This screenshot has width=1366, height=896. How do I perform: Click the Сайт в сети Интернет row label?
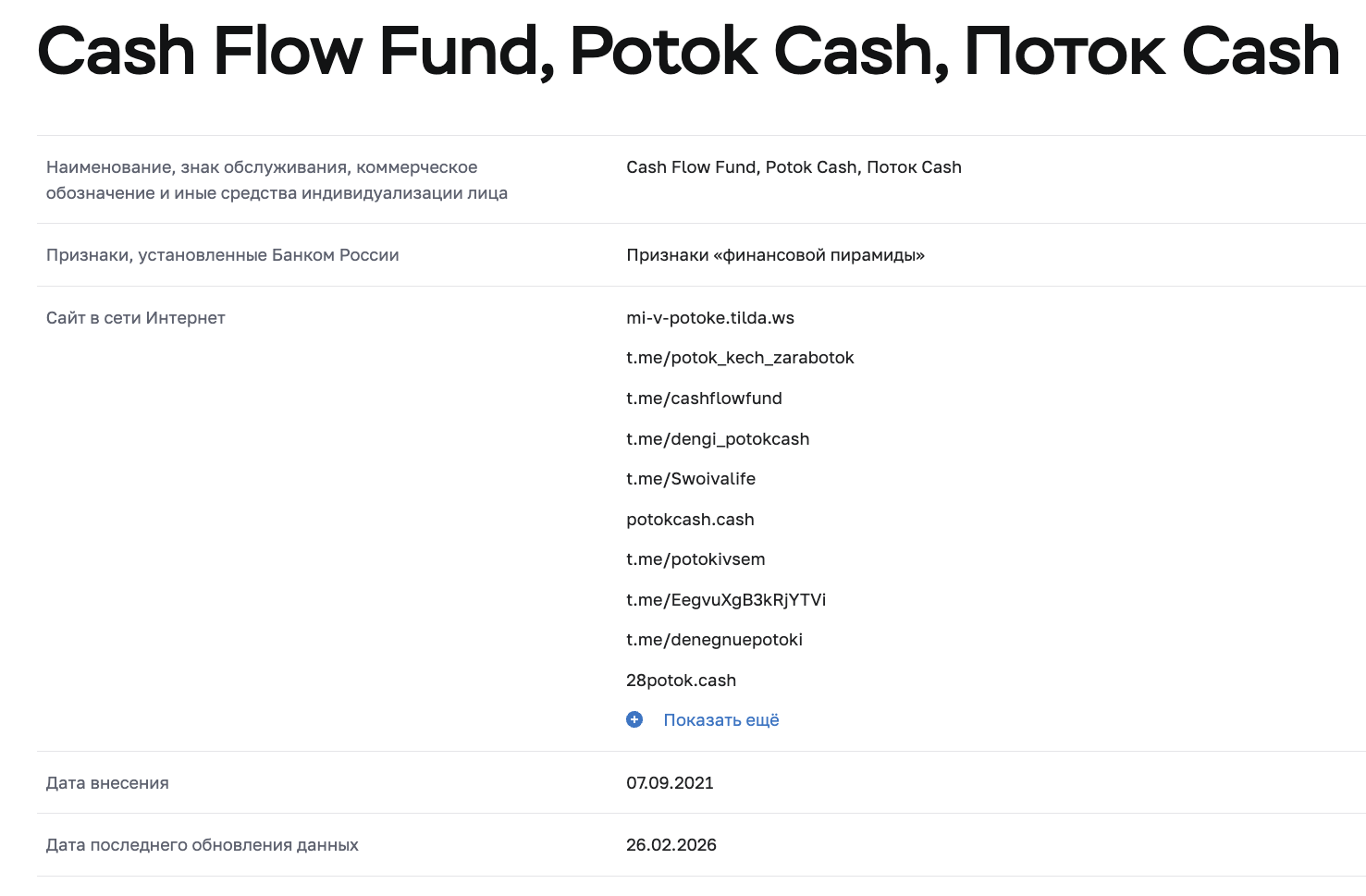point(135,317)
